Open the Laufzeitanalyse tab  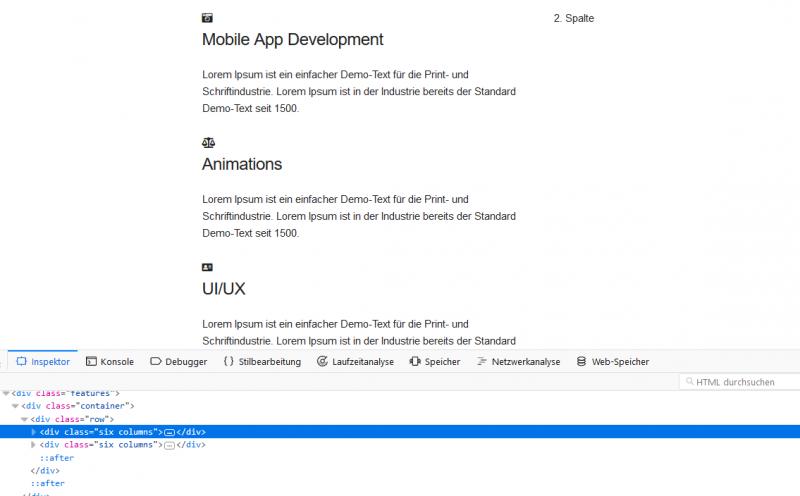(x=355, y=362)
